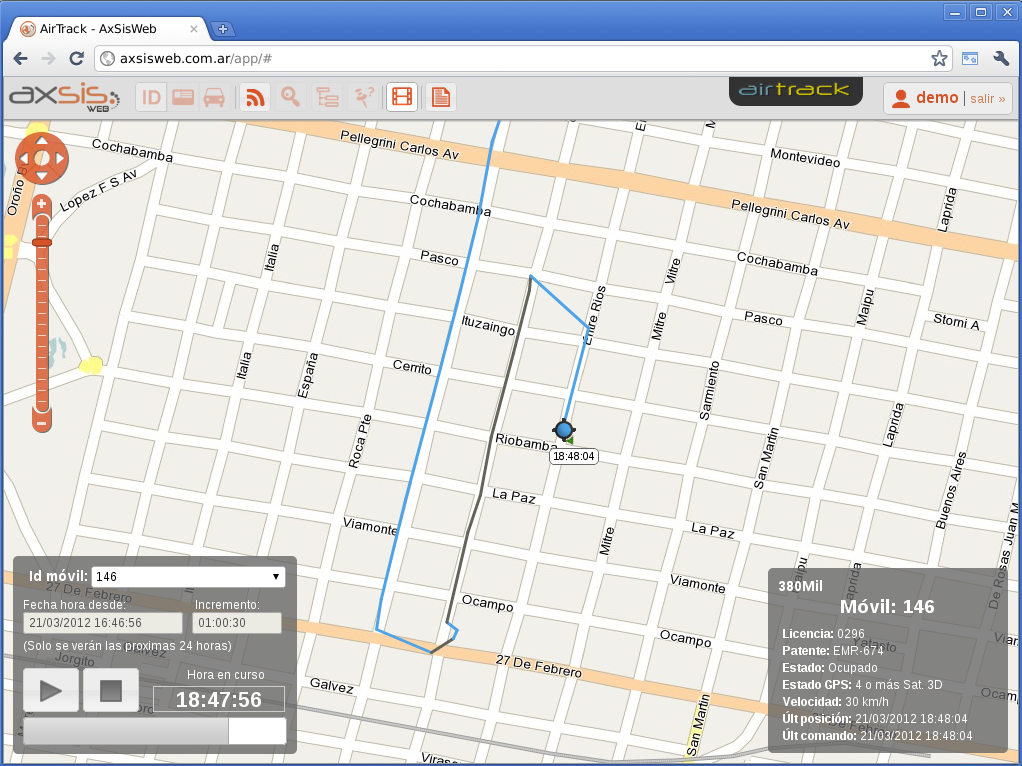Open the Id móvil dropdown showing 146
Screen dimensions: 1022x766
point(188,576)
